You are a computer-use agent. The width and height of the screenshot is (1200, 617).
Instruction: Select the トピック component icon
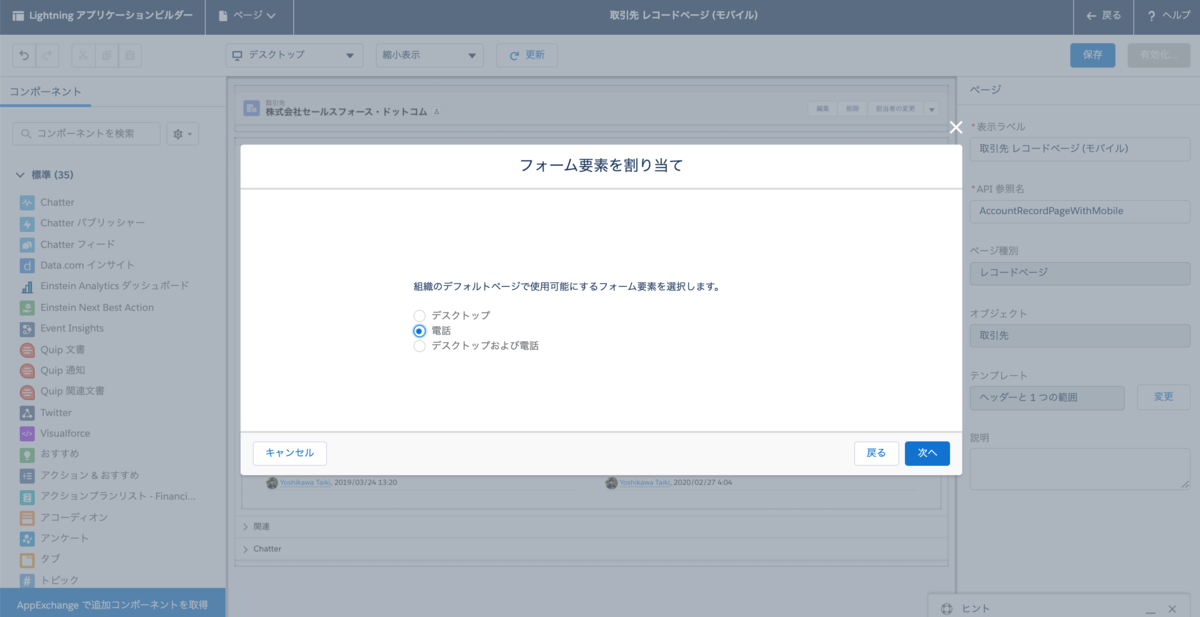[28, 580]
